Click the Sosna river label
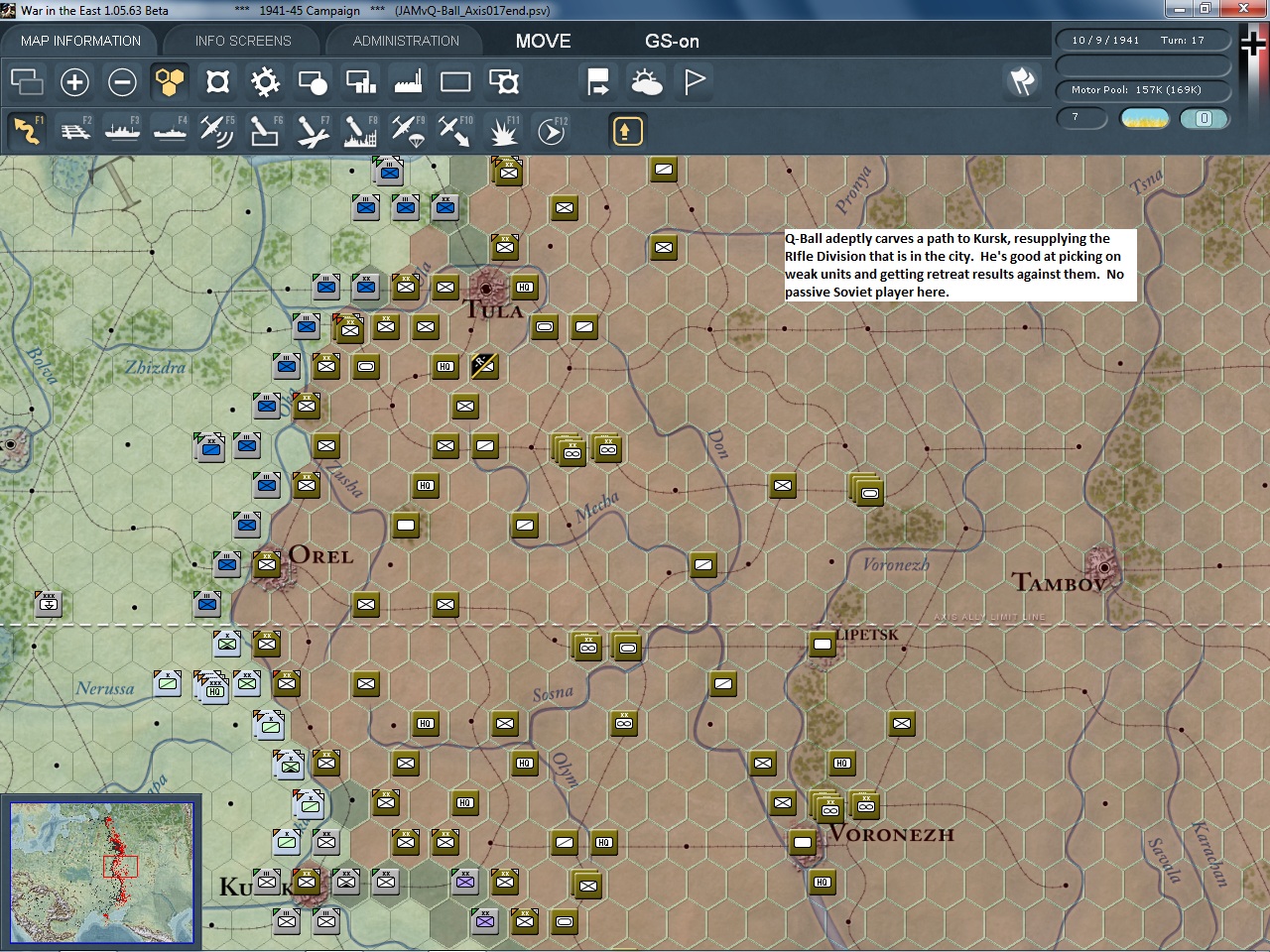The height and width of the screenshot is (952, 1270). pyautogui.click(x=553, y=693)
